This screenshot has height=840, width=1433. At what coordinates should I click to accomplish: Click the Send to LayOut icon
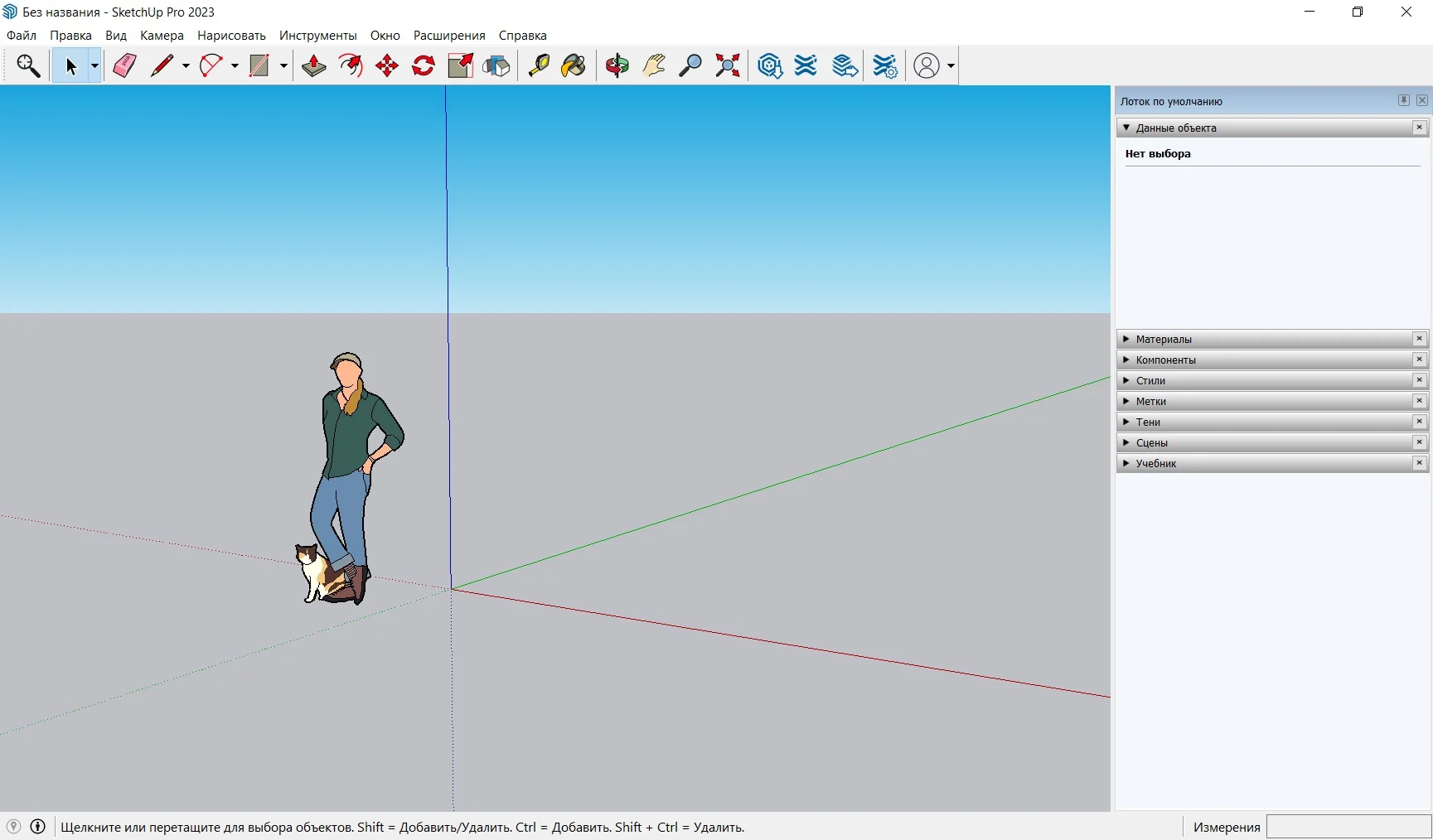(x=845, y=65)
